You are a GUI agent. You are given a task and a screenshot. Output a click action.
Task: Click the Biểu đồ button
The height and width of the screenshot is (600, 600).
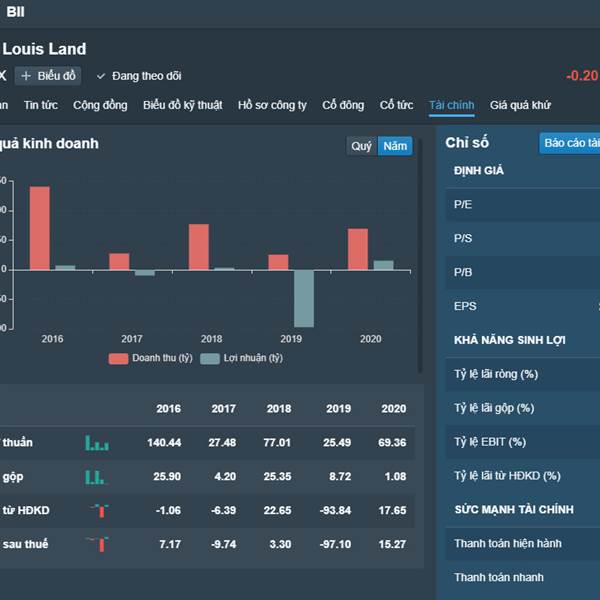(x=48, y=76)
